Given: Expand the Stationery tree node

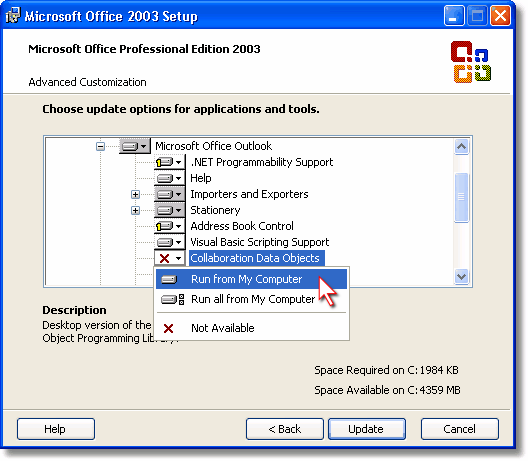Looking at the screenshot, I should point(135,210).
